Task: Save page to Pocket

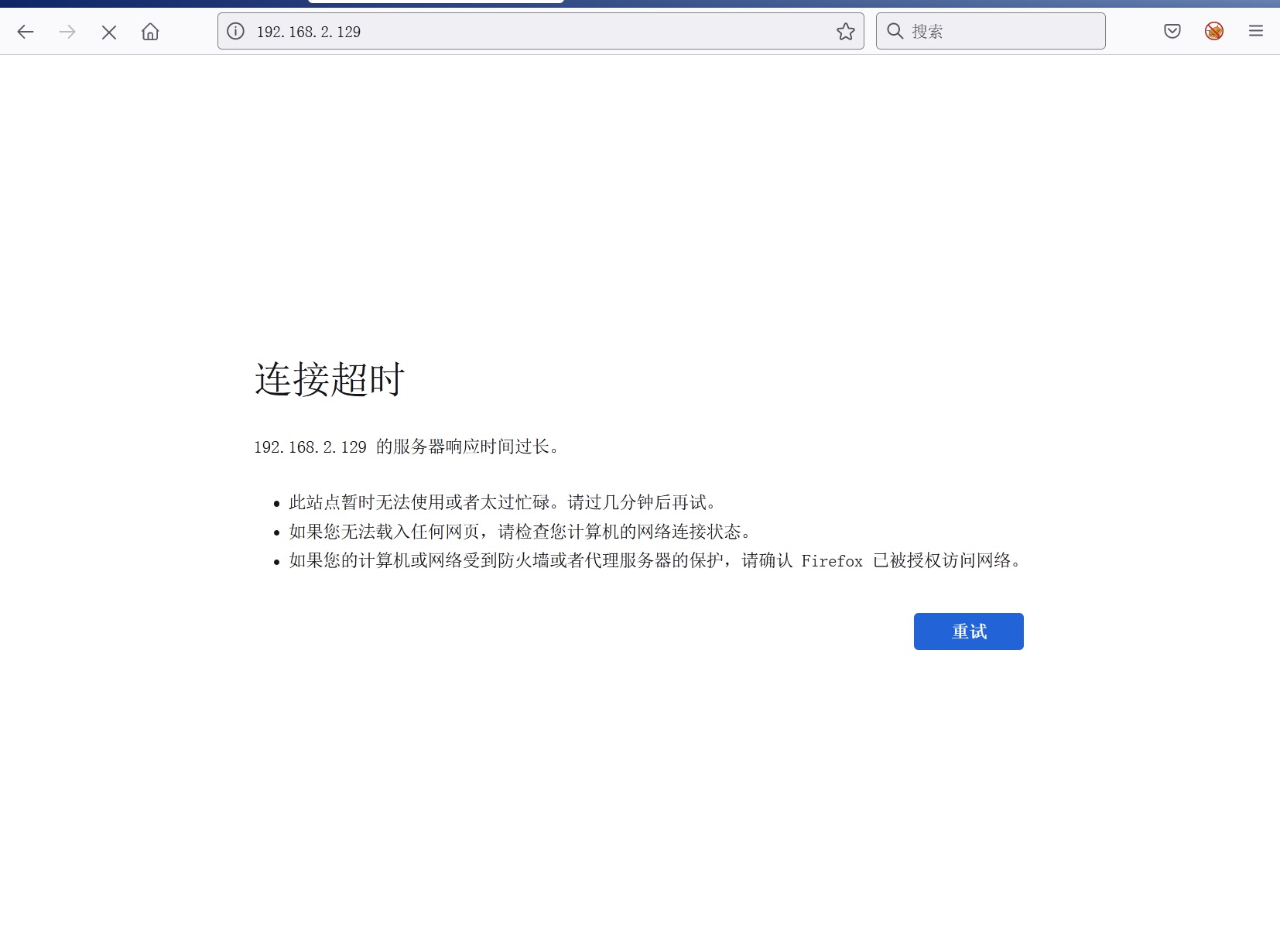Action: click(x=1172, y=31)
